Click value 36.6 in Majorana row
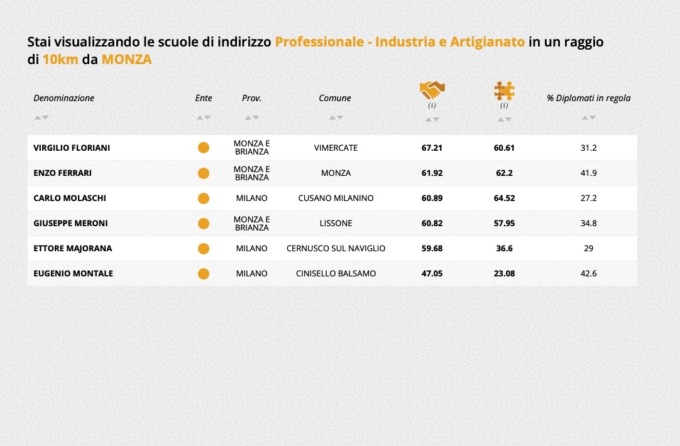This screenshot has height=446, width=680. click(504, 249)
